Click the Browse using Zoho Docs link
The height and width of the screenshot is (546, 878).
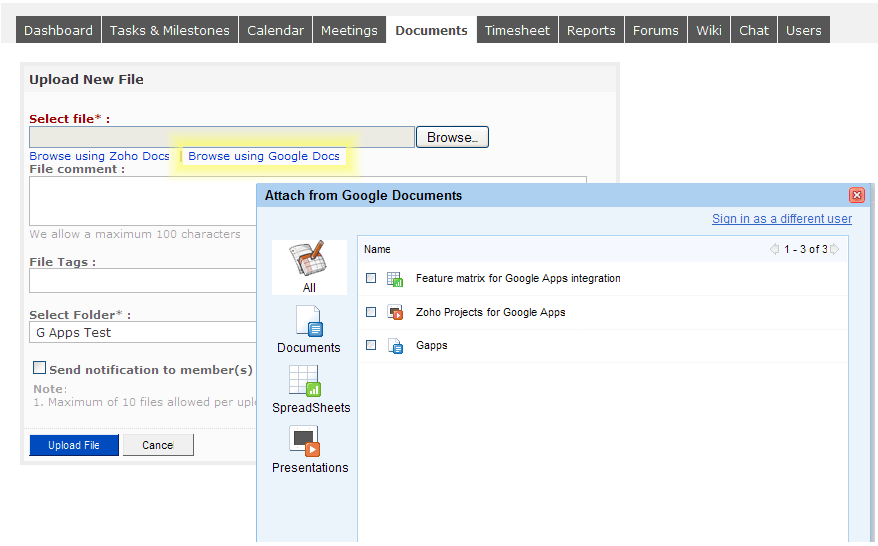click(x=100, y=156)
